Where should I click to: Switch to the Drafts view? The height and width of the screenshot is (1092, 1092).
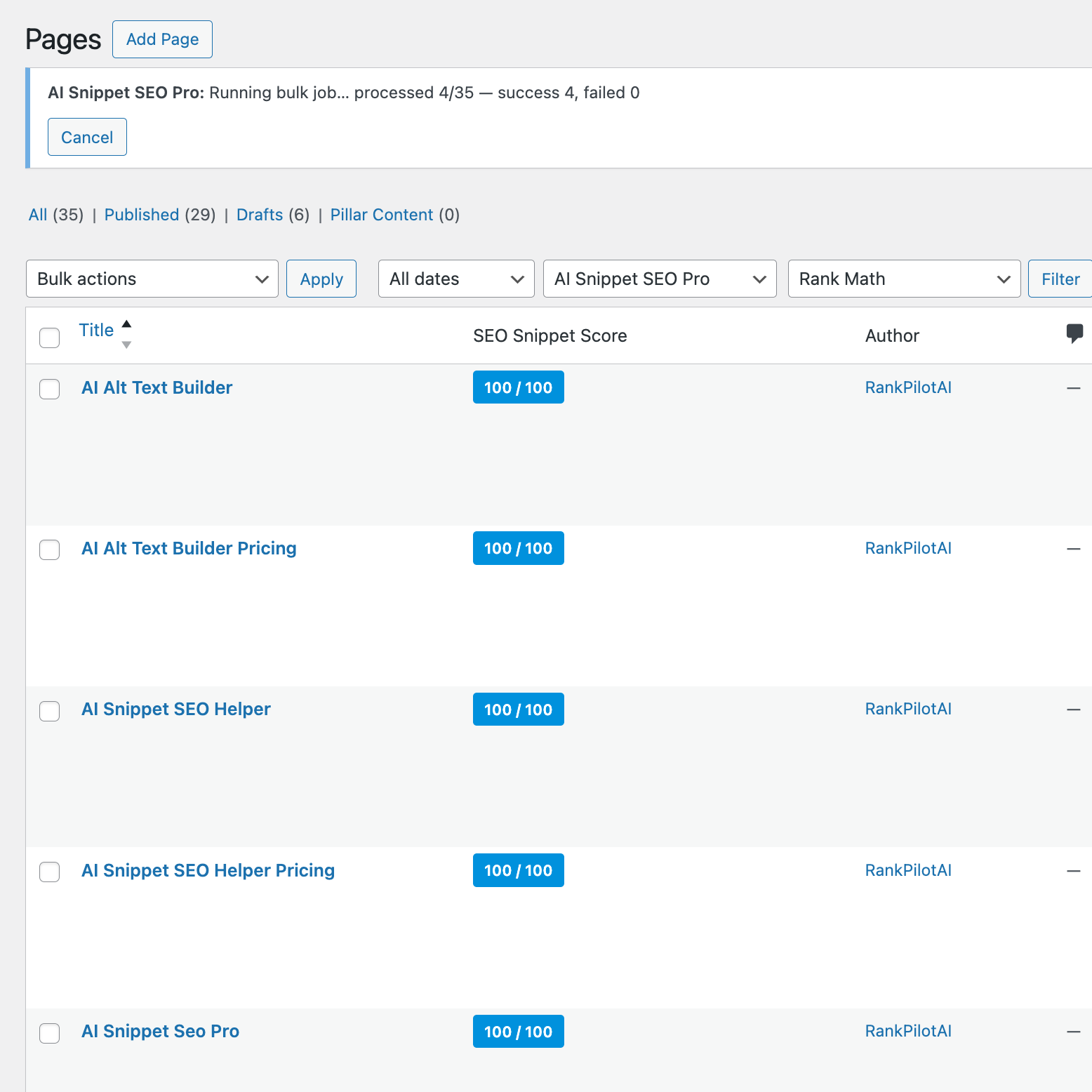click(260, 215)
